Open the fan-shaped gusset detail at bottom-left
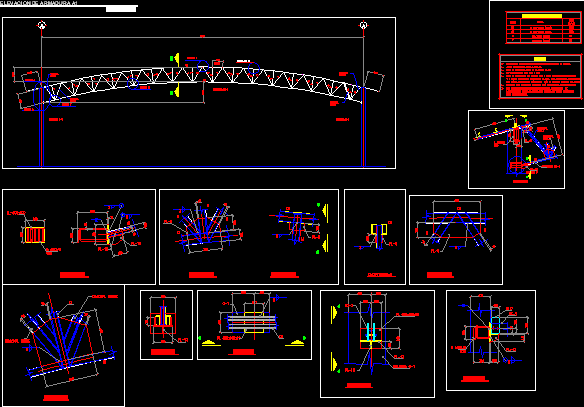 pos(64,345)
